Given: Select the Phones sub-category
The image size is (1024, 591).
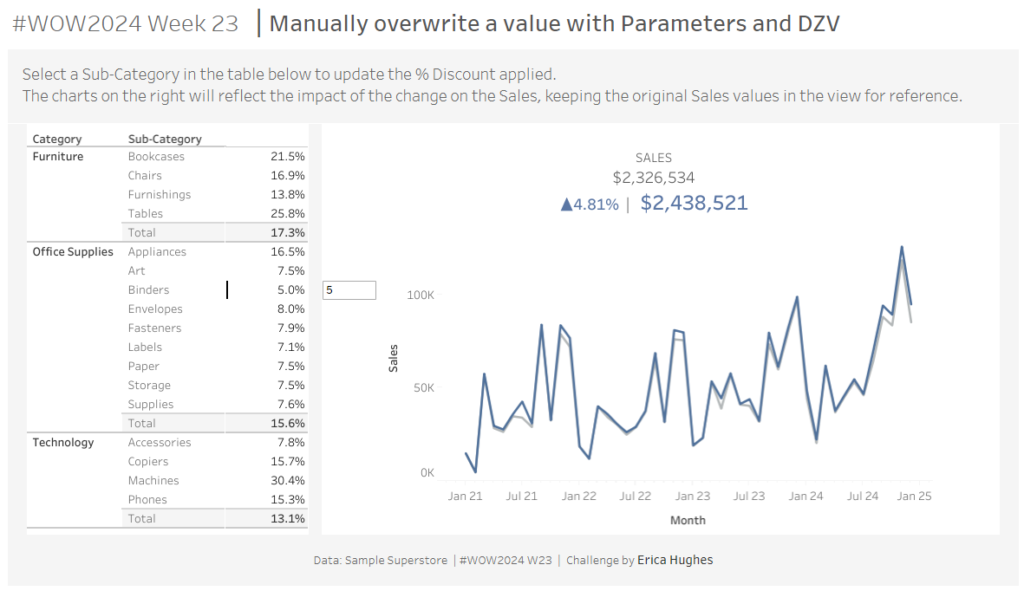Looking at the screenshot, I should tap(147, 500).
